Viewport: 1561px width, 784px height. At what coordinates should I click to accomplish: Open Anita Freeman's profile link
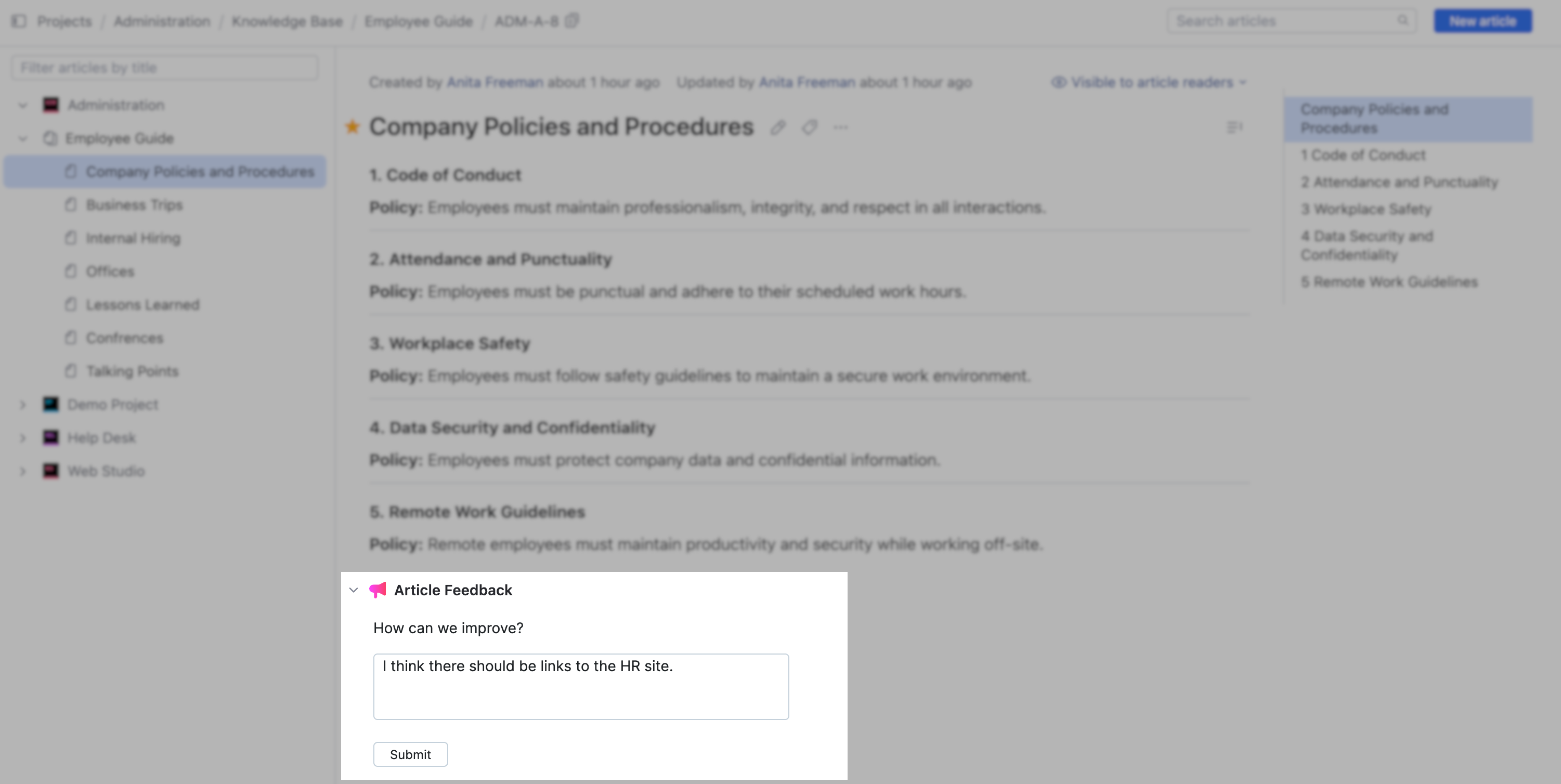click(494, 82)
